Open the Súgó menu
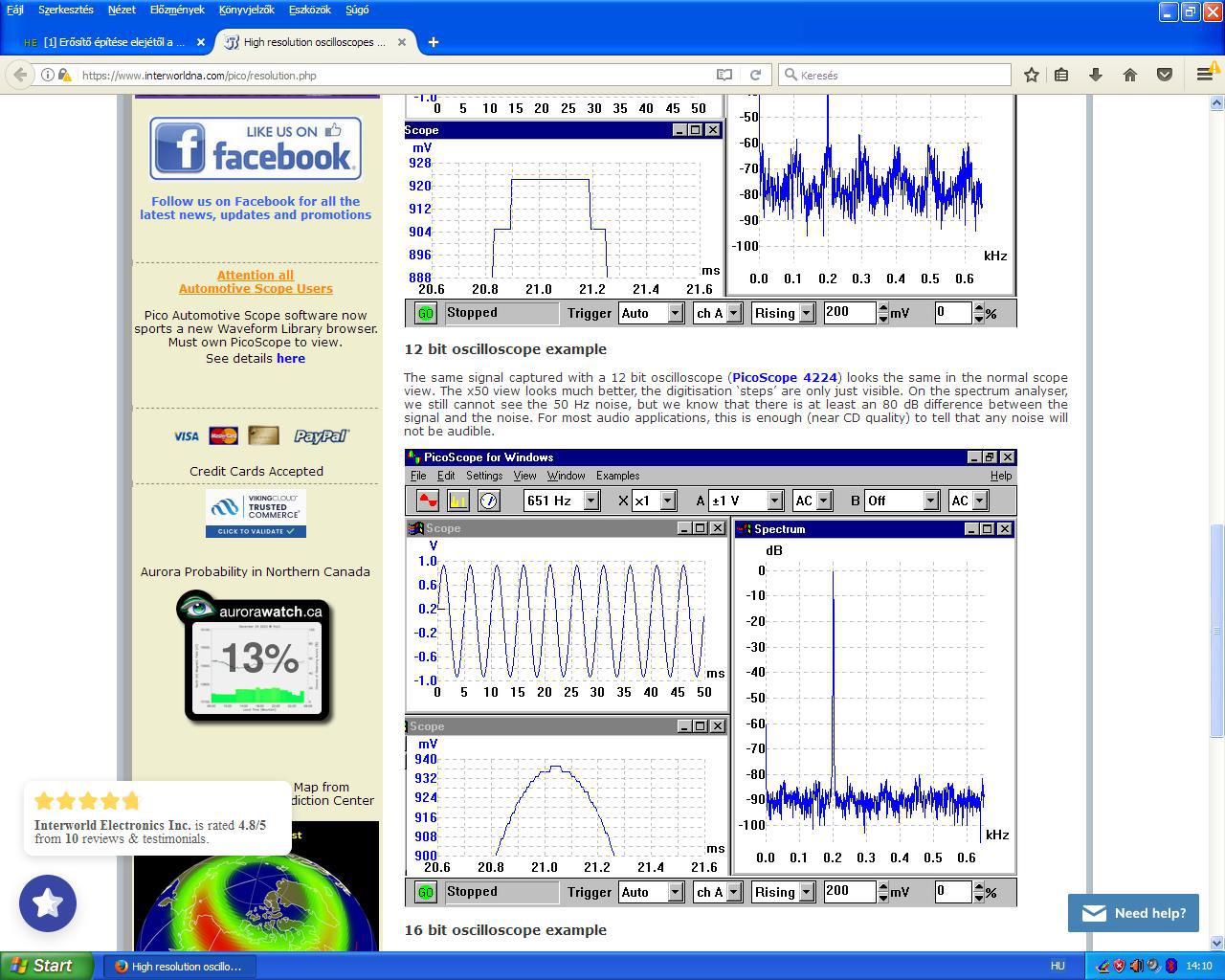 coord(357,10)
